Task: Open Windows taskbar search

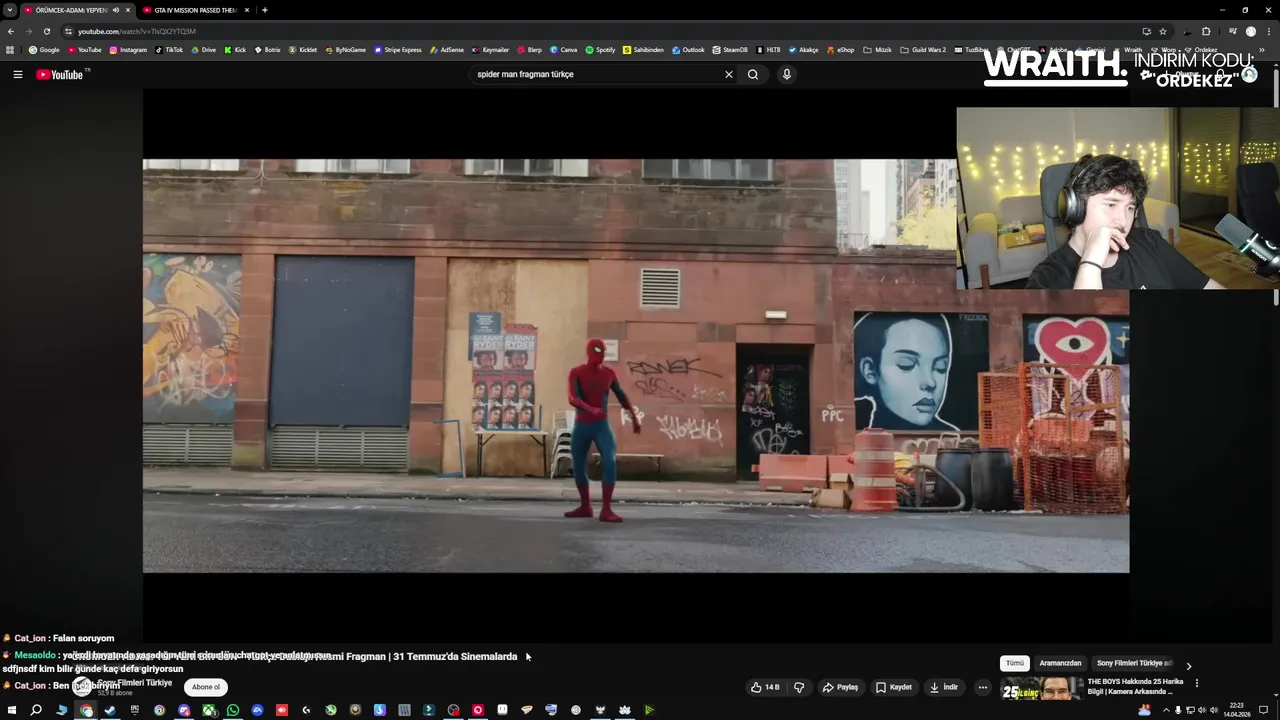Action: pos(36,710)
